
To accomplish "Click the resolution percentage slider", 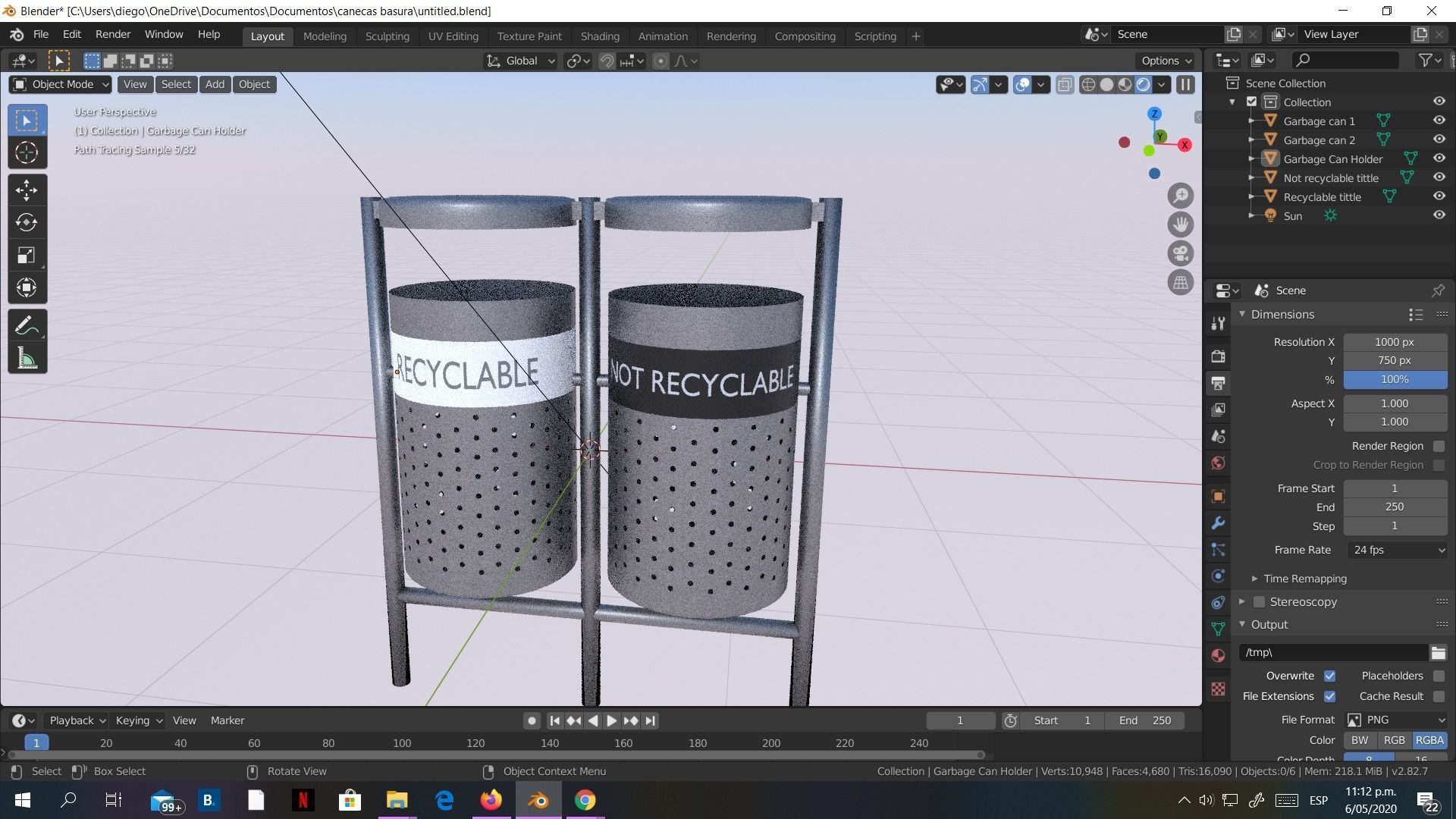I will point(1394,379).
